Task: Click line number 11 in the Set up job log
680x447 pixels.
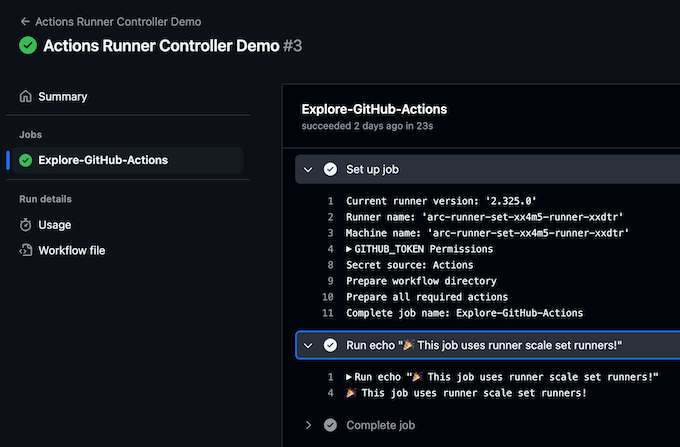Action: (x=328, y=313)
